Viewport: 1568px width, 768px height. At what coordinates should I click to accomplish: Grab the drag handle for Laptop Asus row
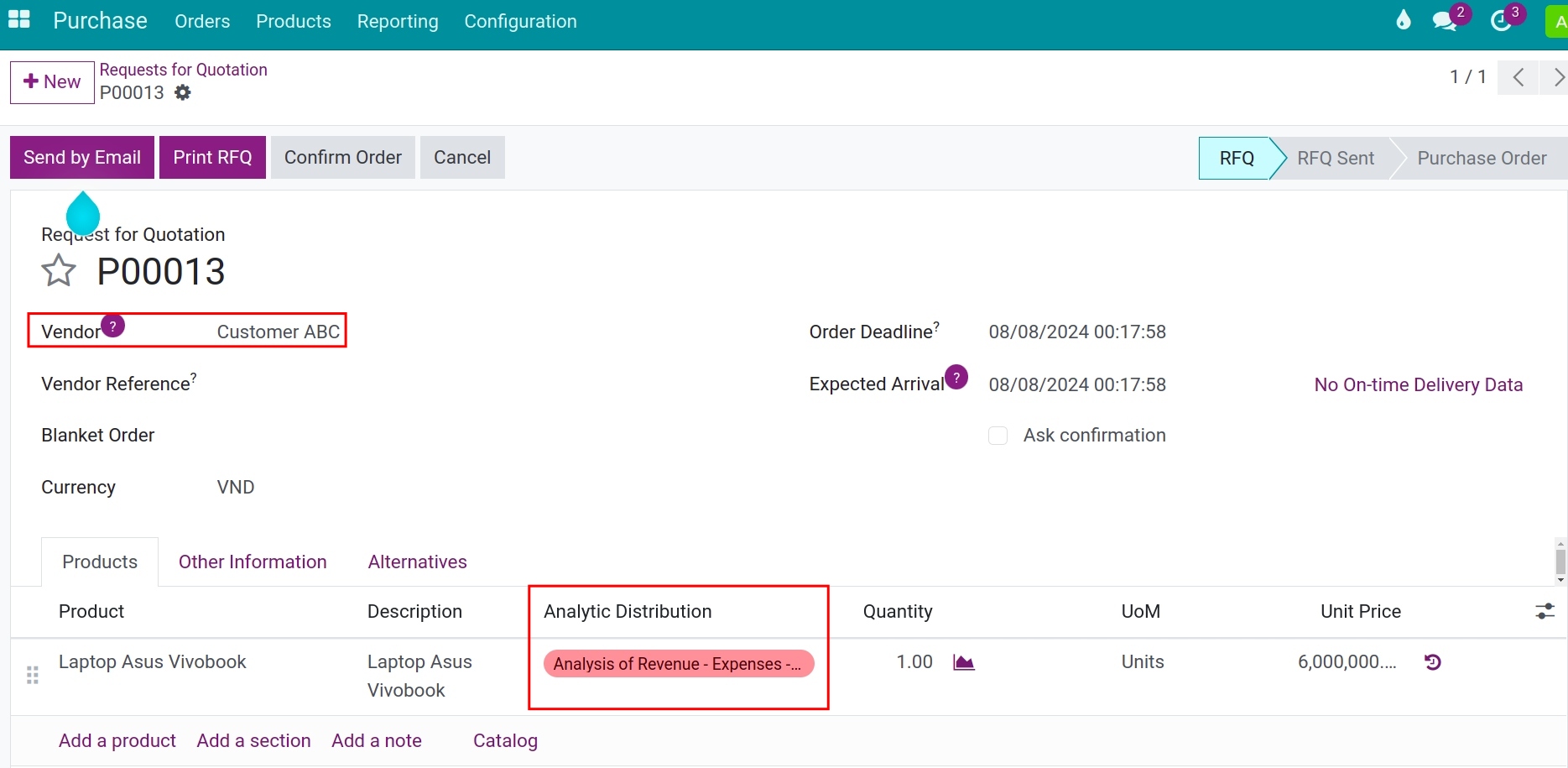(33, 675)
